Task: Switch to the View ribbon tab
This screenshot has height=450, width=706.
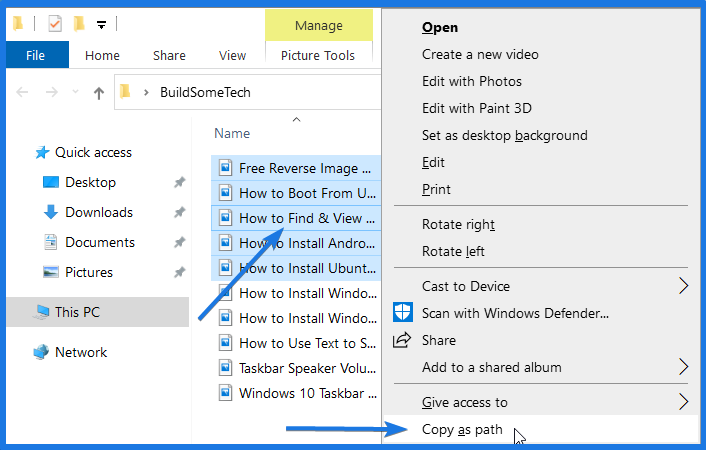Action: [x=232, y=55]
